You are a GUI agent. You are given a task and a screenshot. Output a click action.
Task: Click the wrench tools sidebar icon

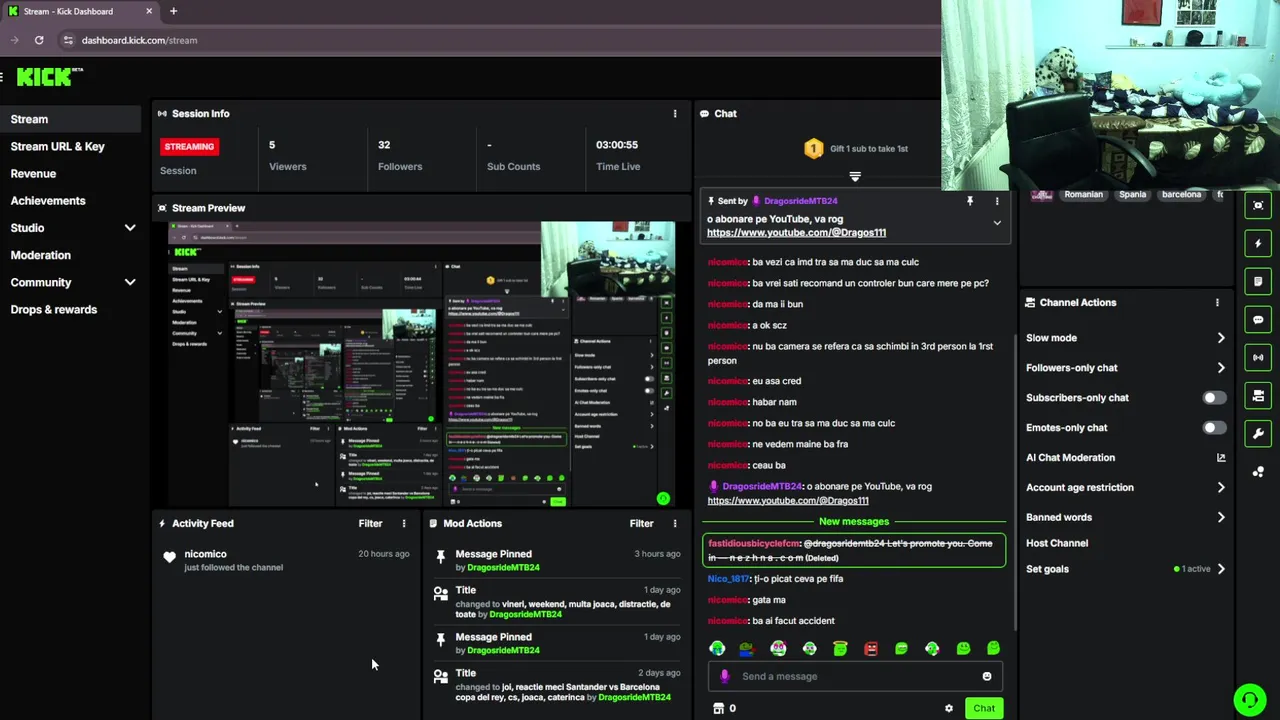coord(1258,433)
